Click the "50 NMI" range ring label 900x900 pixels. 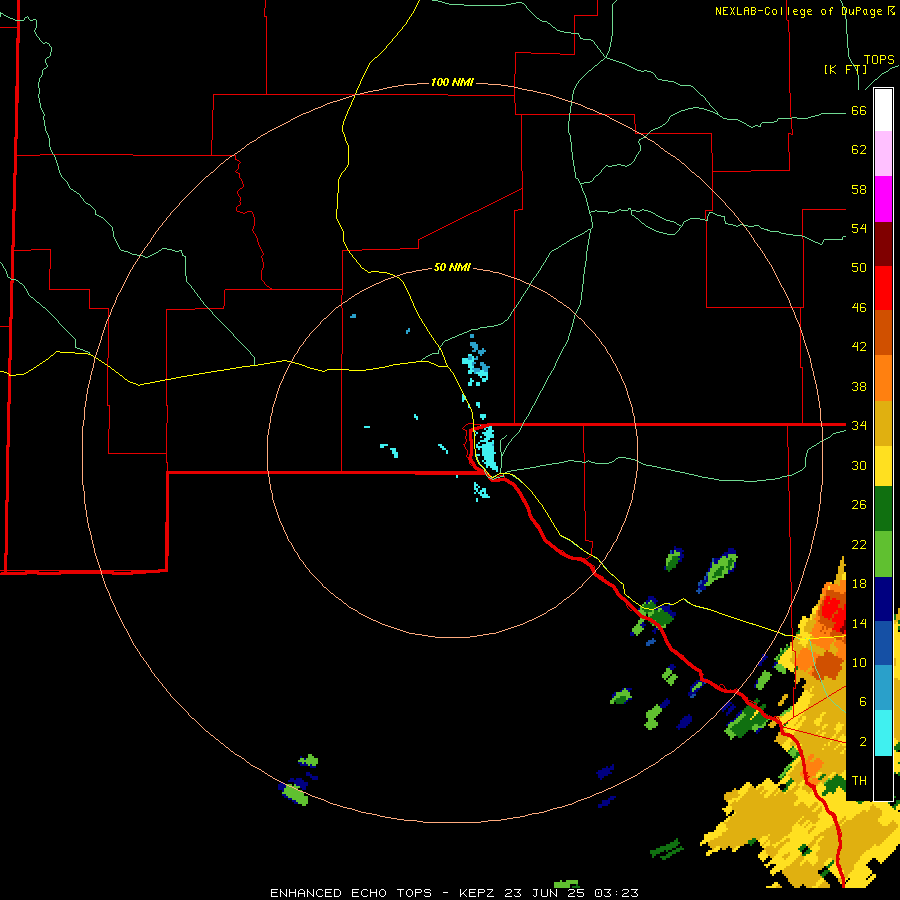452,267
